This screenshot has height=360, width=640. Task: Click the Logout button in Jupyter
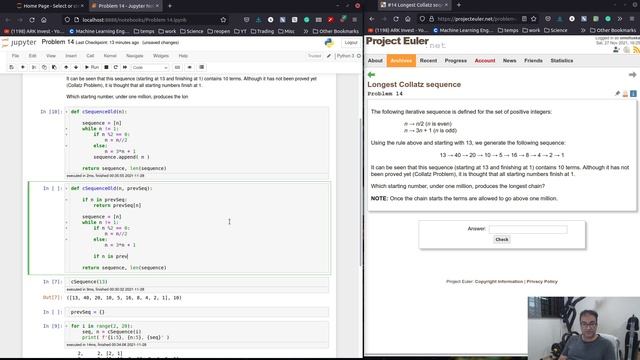tap(351, 42)
